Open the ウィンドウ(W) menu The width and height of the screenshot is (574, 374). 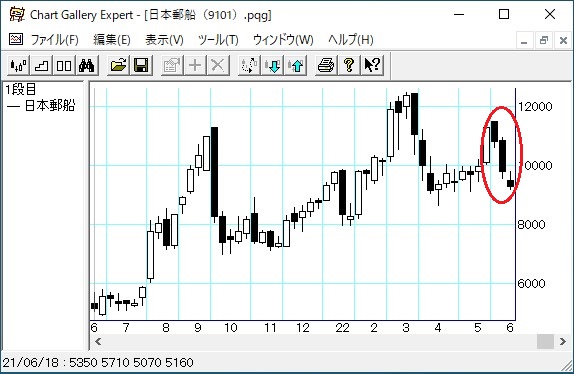pos(283,40)
